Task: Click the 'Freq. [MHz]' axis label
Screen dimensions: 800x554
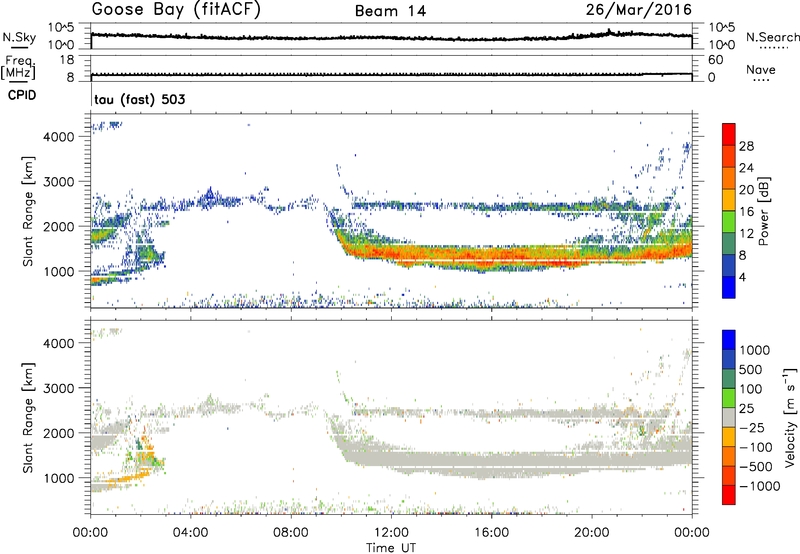Action: click(x=19, y=67)
